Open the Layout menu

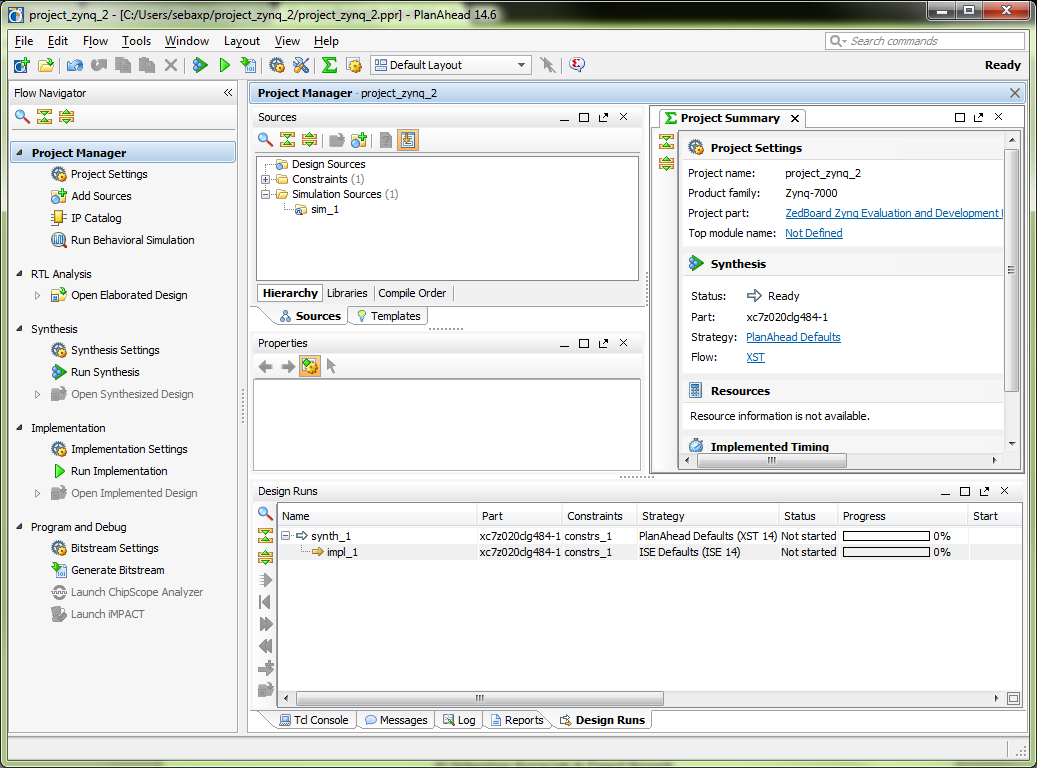click(x=242, y=41)
